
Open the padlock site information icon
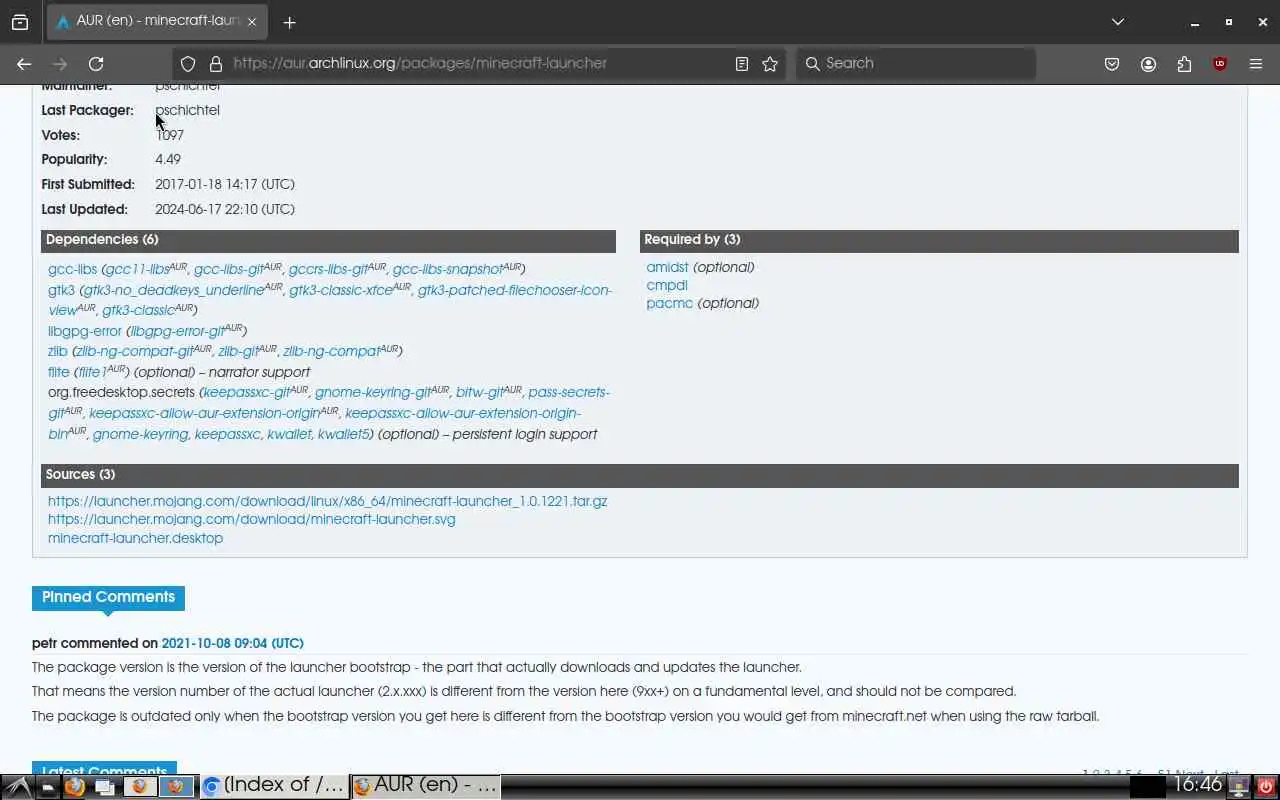coord(215,63)
